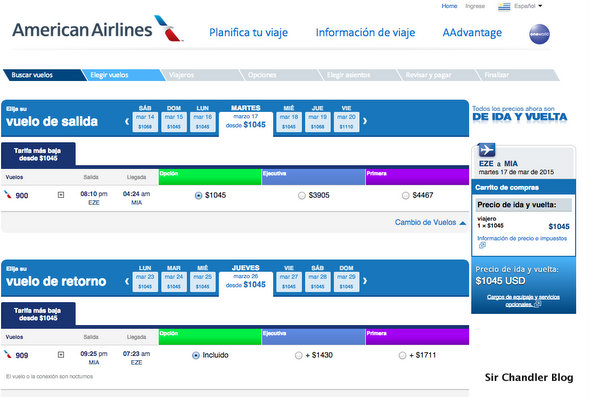Choose the + $1430 Ejecutiva return option

click(298, 356)
